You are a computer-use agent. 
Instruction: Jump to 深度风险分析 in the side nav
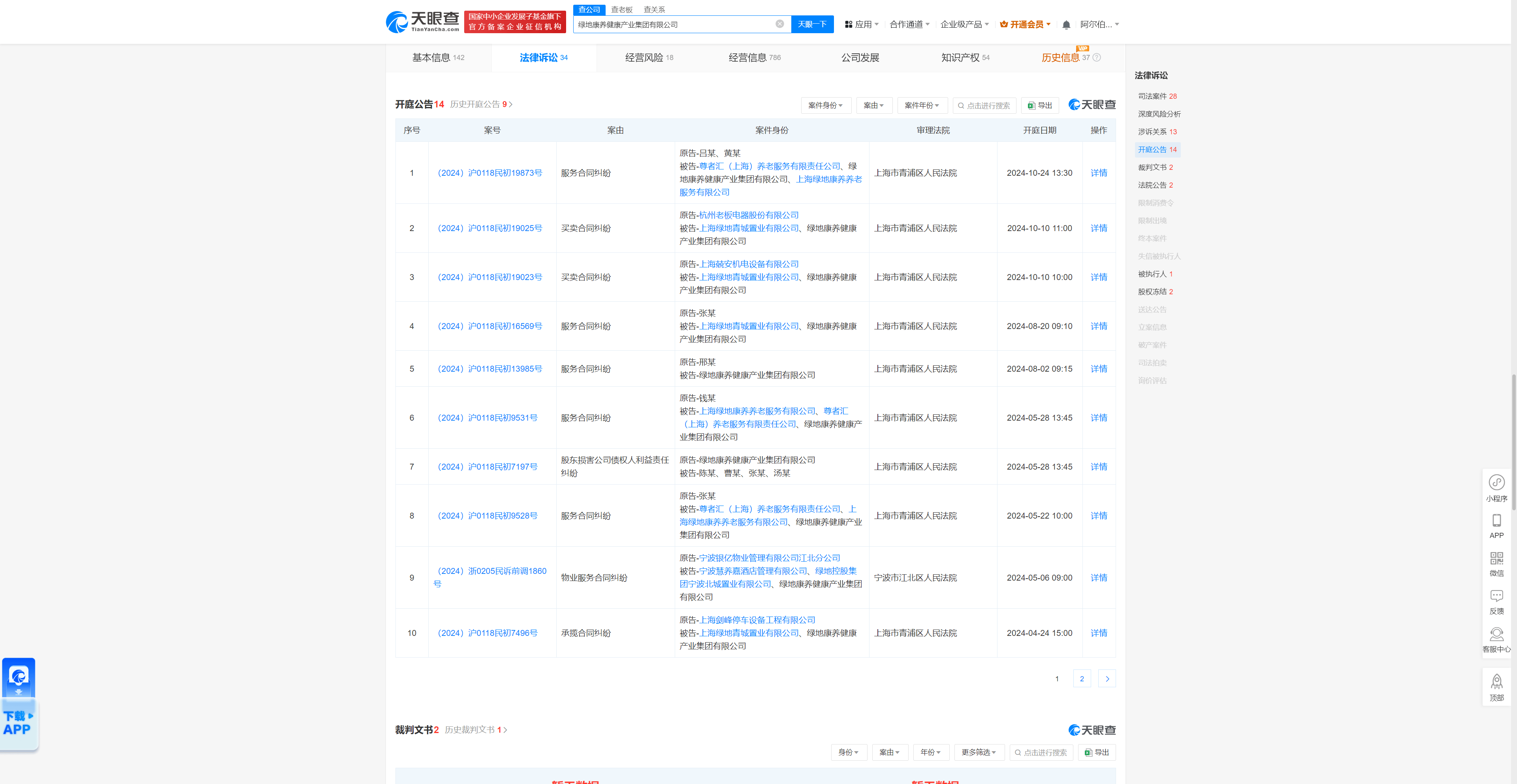(x=1159, y=114)
